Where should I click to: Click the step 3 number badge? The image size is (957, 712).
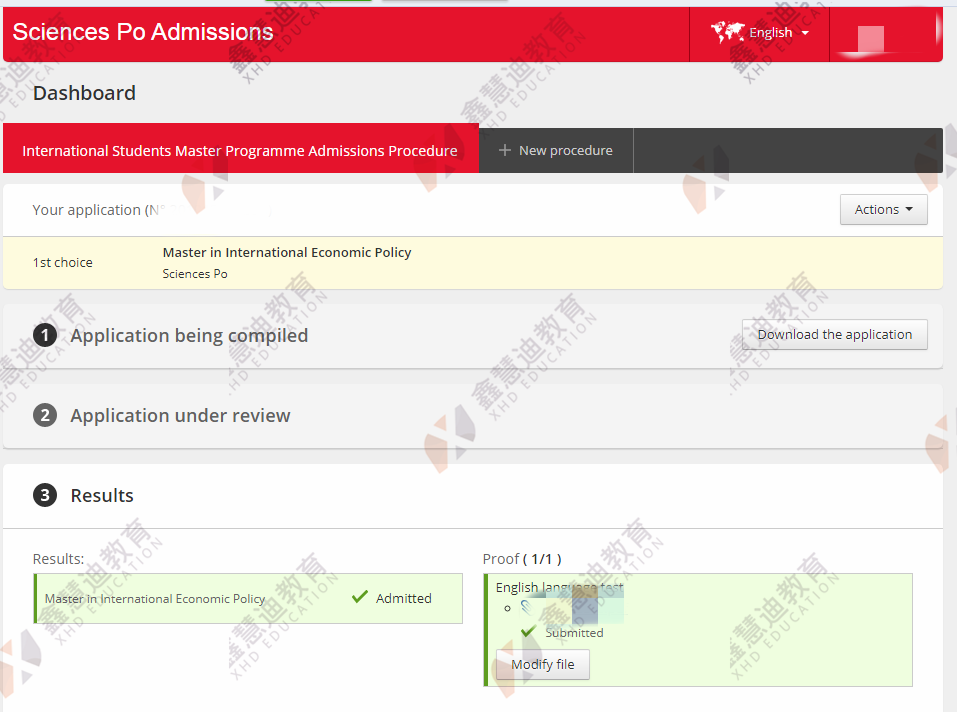click(45, 495)
